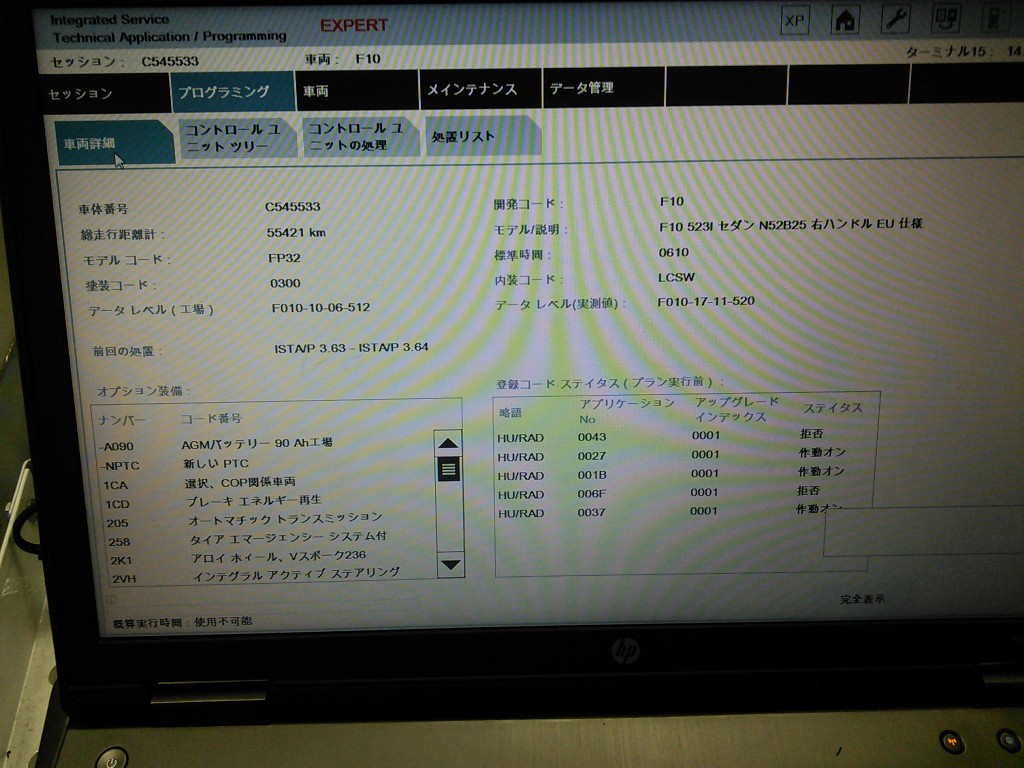This screenshot has width=1024, height=768.
Task: Open the データ管理 menu tab
Action: 603,88
